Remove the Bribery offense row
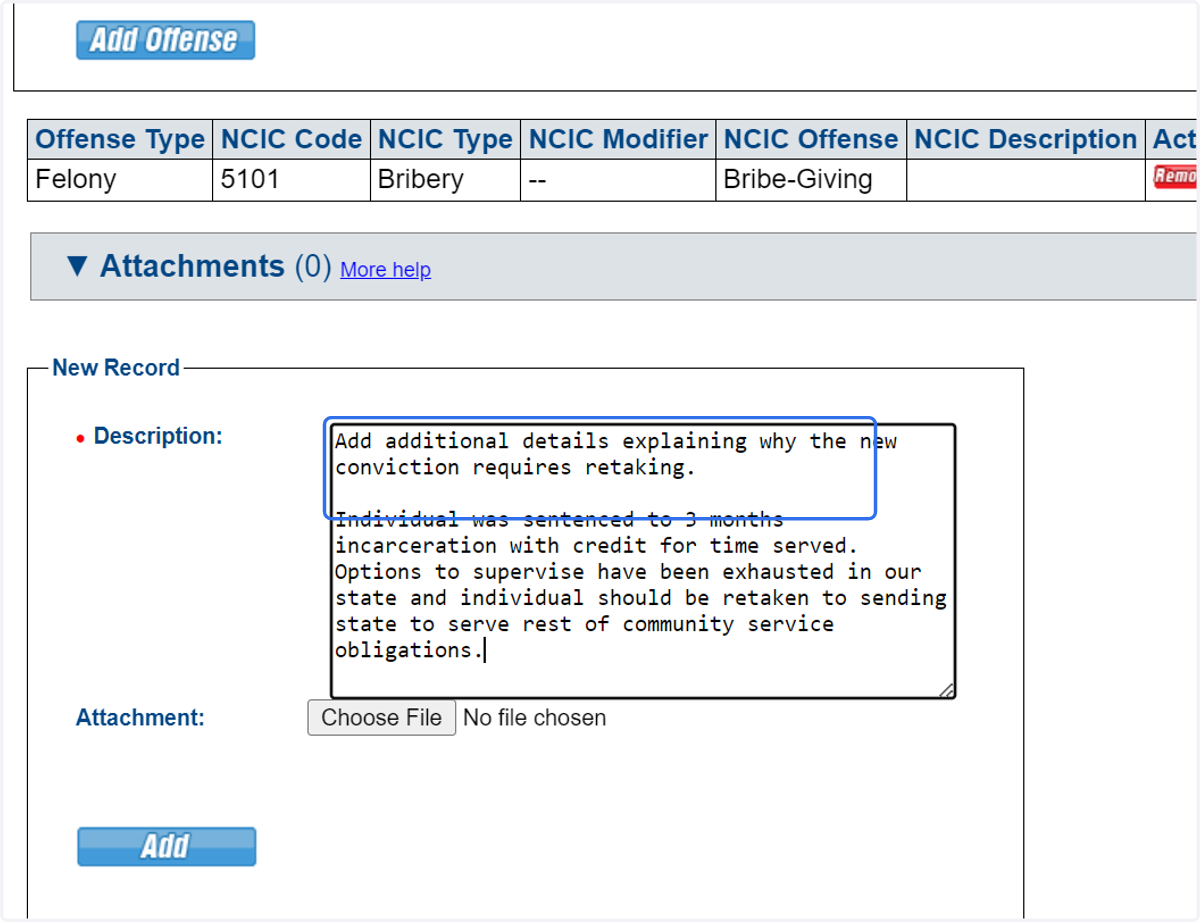The image size is (1200, 922). pos(1176,177)
